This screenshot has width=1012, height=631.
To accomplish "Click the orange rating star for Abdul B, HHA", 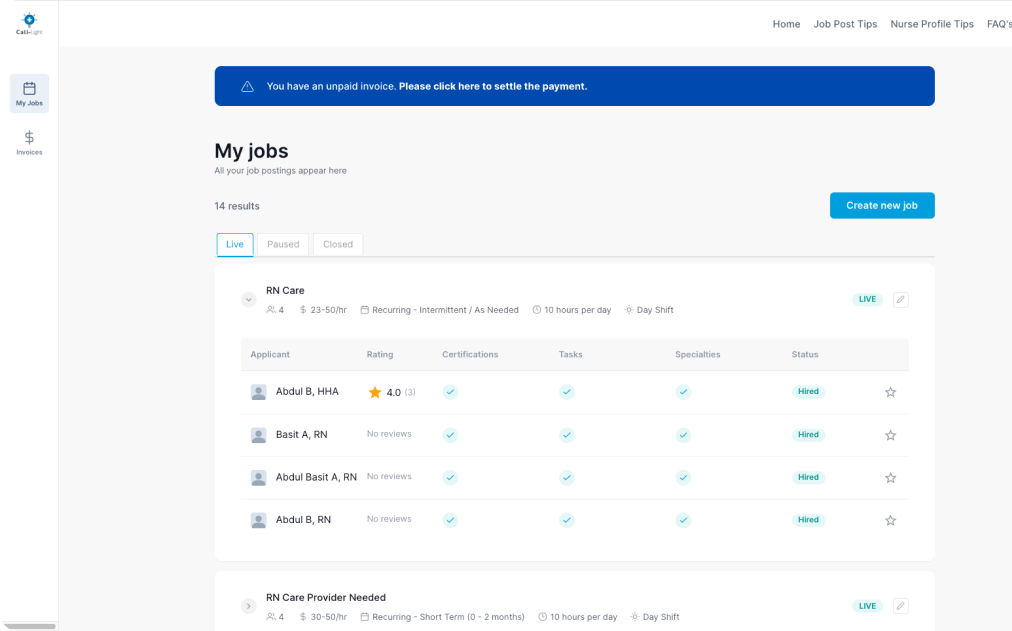I will click(x=375, y=392).
